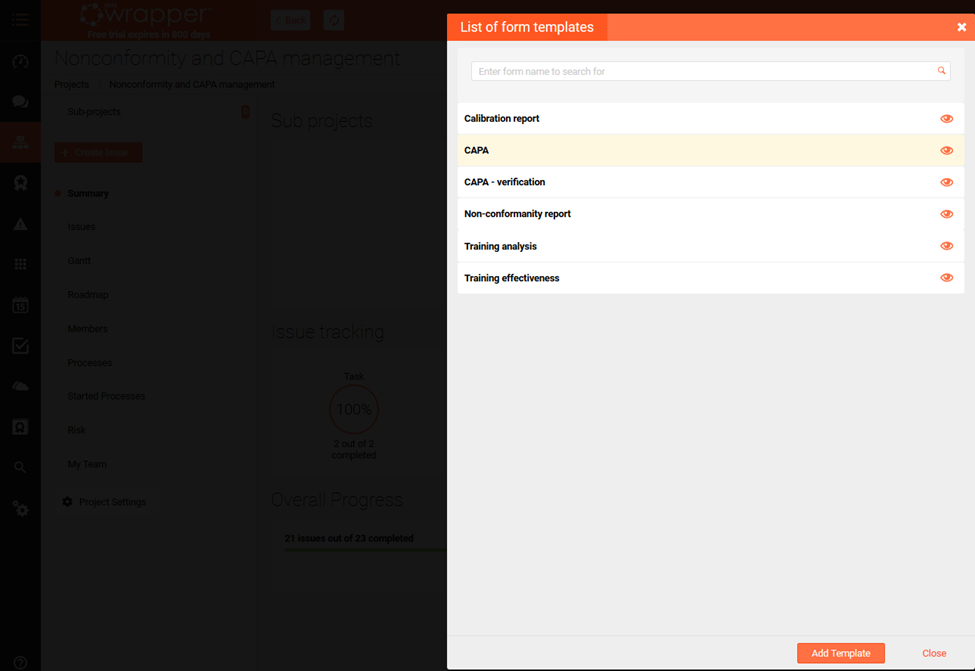
Task: Click the Nonconformity and CAPA management breadcrumb
Action: (x=192, y=85)
